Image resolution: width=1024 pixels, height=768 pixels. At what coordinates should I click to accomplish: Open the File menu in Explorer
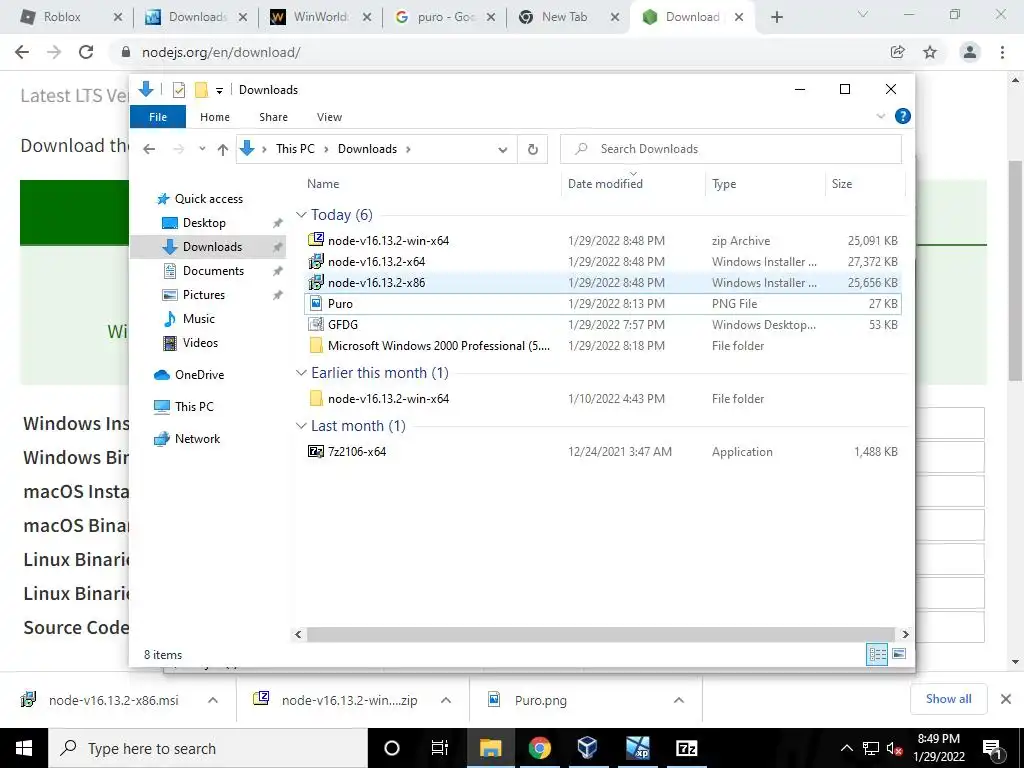(158, 117)
